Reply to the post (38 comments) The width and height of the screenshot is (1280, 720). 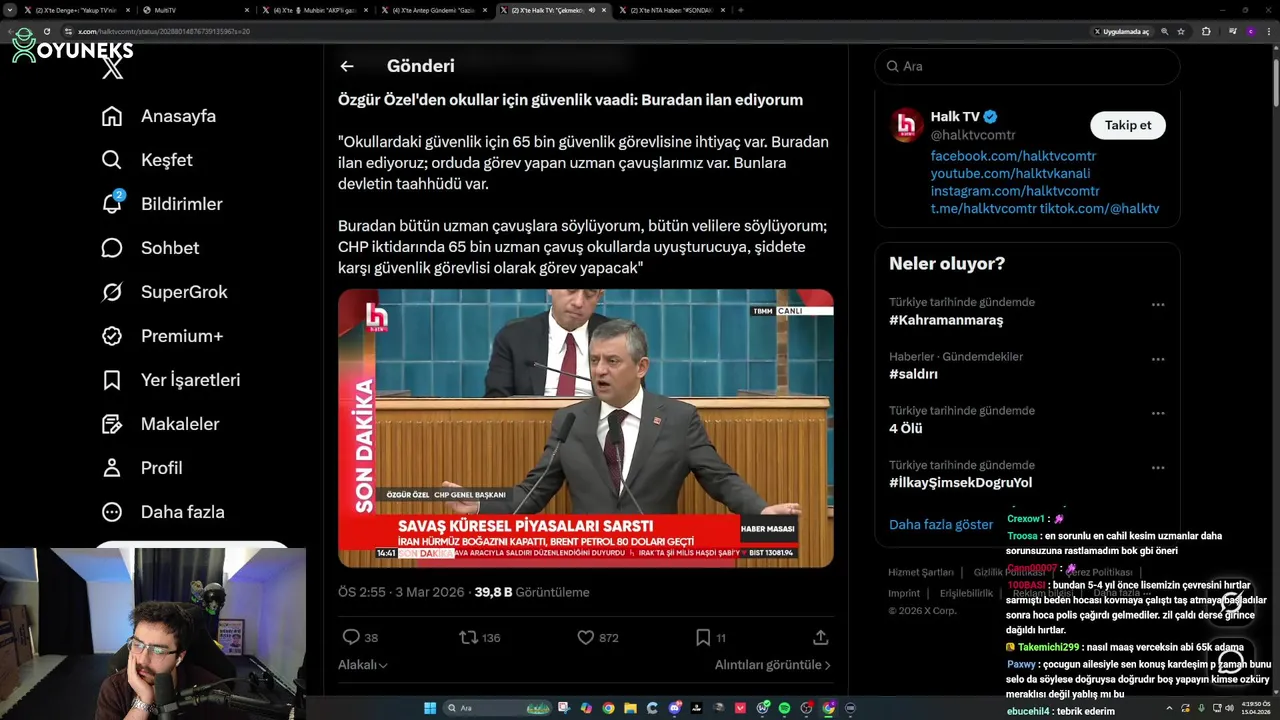[360, 637]
